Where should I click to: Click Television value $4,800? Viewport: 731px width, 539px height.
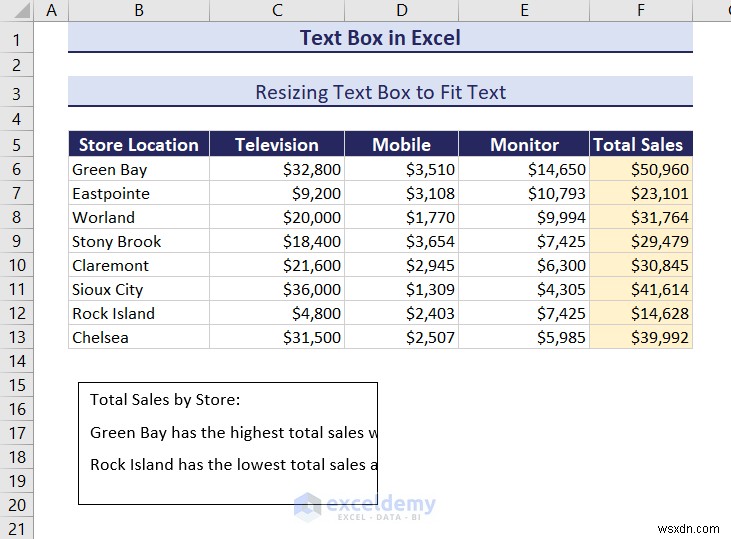point(277,313)
